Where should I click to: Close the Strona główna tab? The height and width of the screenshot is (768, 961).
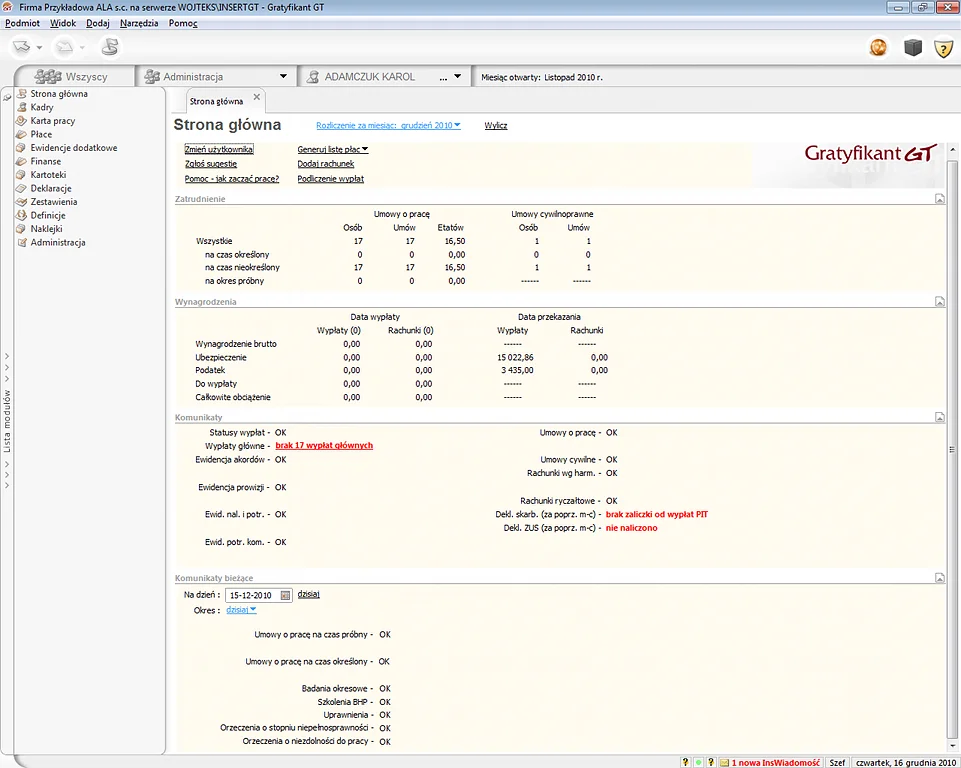point(257,98)
